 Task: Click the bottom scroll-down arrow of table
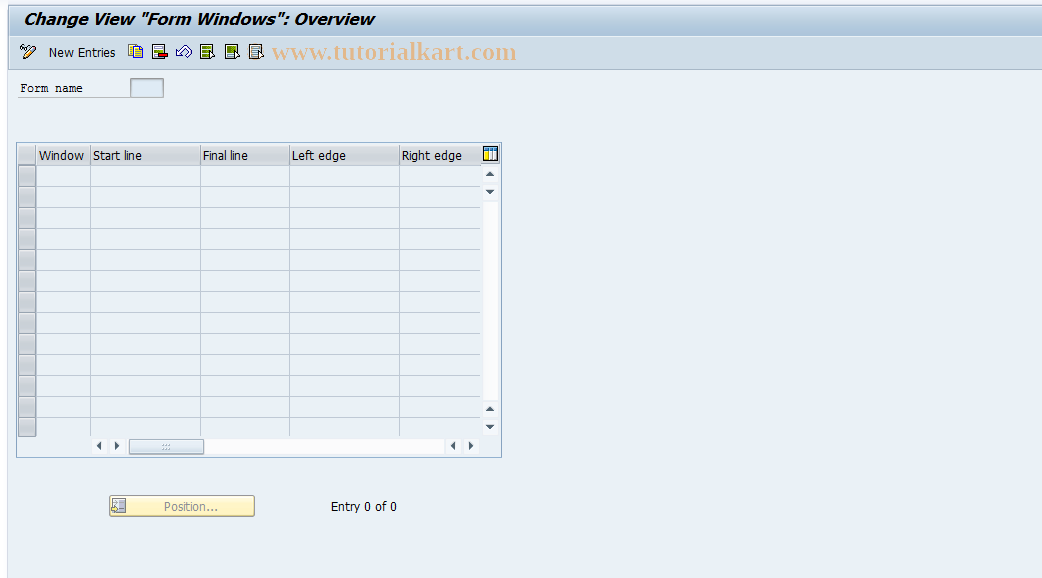(x=490, y=427)
